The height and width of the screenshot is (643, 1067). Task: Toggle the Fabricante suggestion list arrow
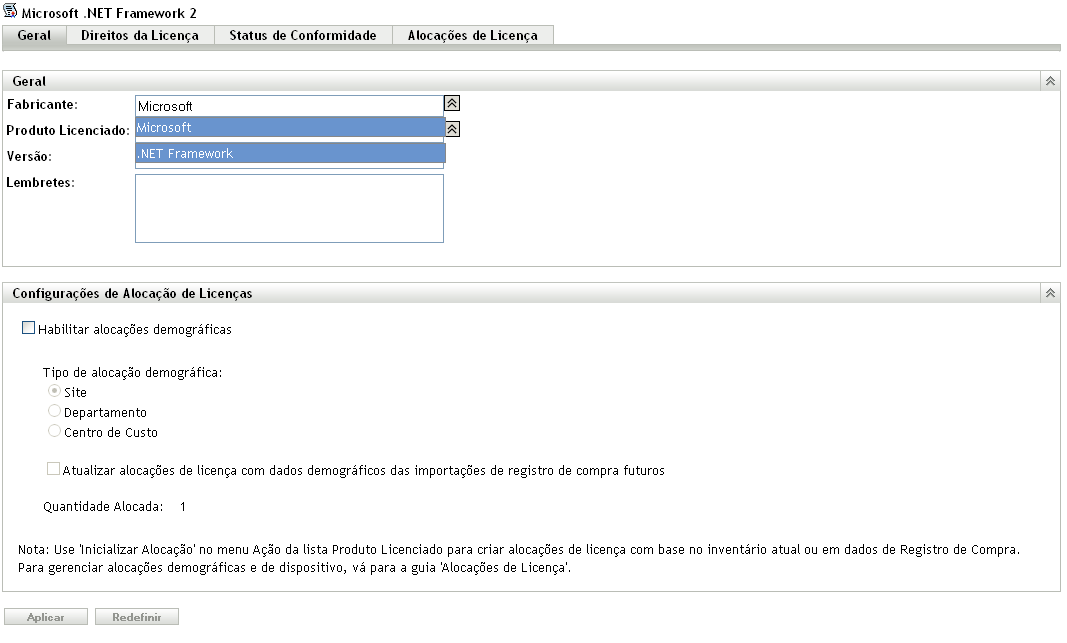pos(452,103)
